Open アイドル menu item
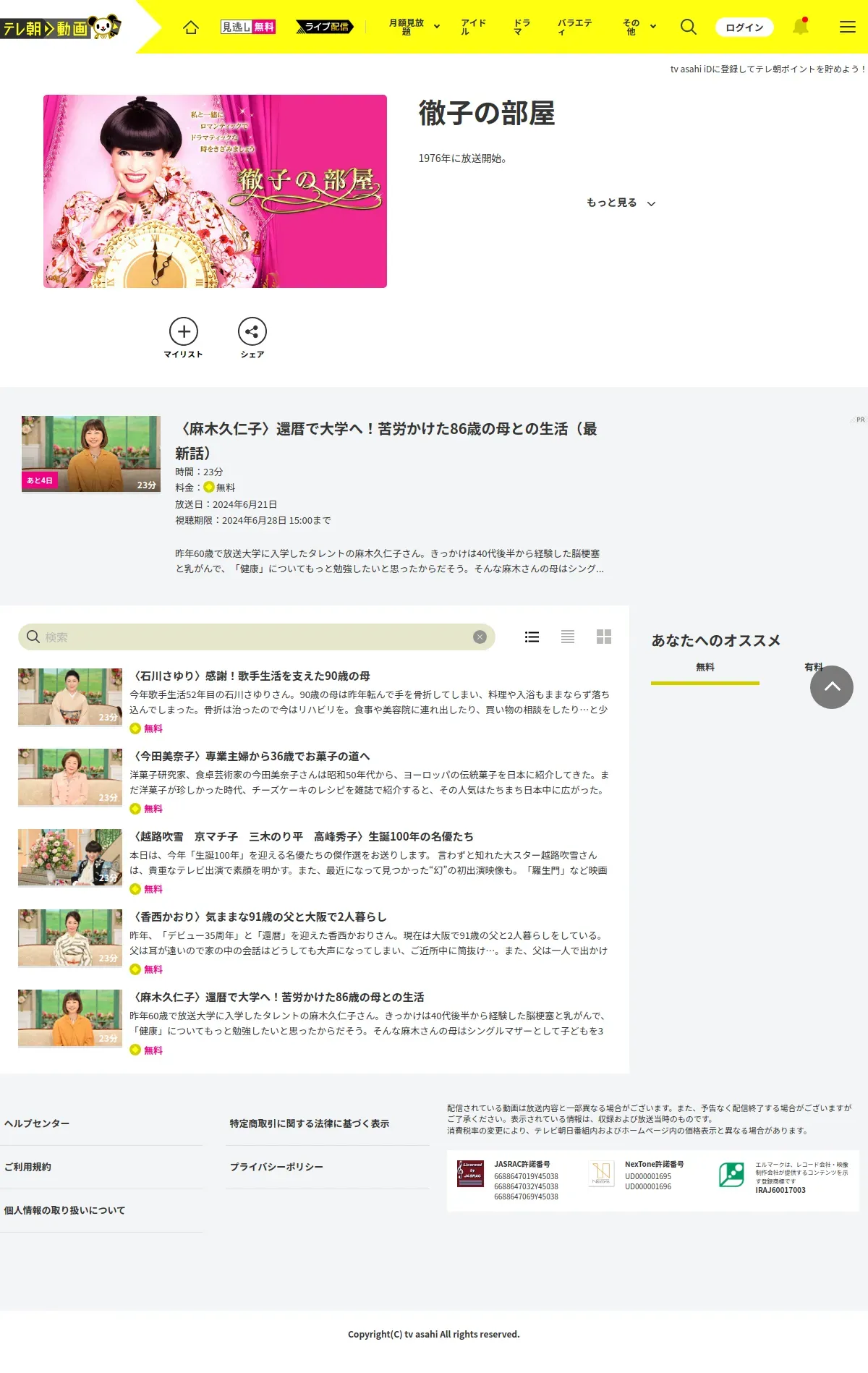The image size is (868, 1373). point(474,27)
